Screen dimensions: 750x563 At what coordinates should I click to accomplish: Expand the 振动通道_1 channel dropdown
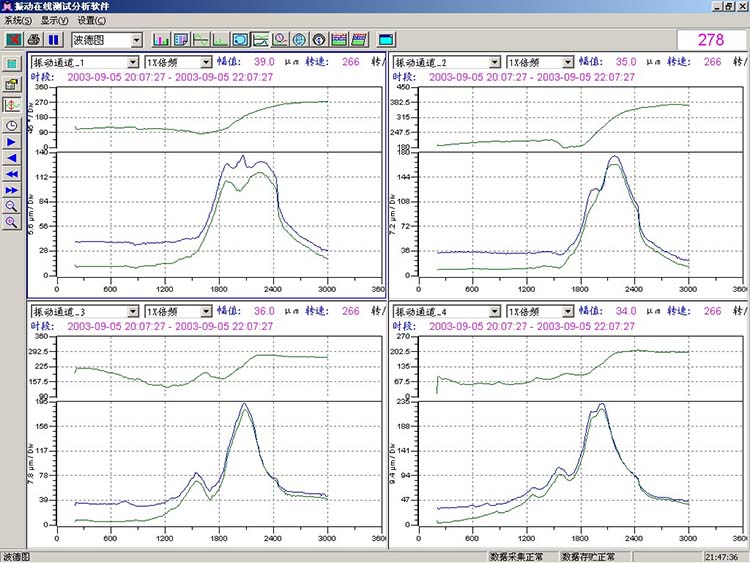(x=134, y=62)
